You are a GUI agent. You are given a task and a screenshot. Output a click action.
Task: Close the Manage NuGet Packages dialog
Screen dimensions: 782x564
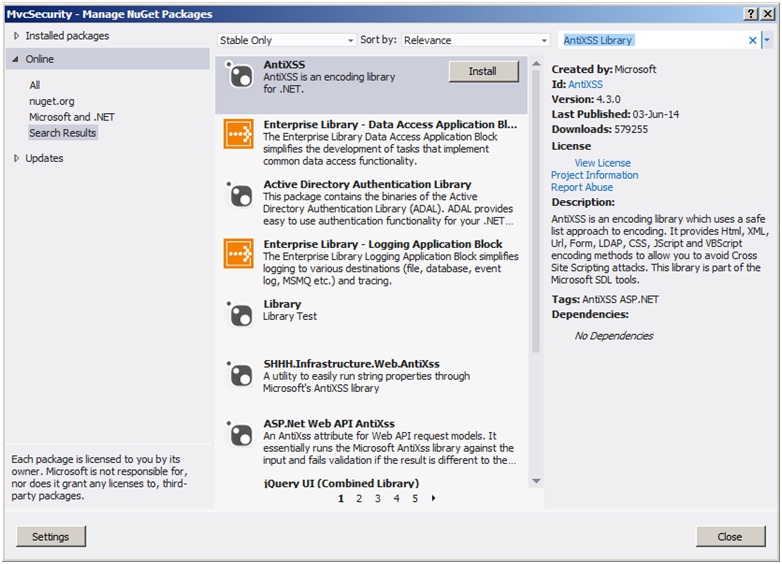tap(730, 537)
